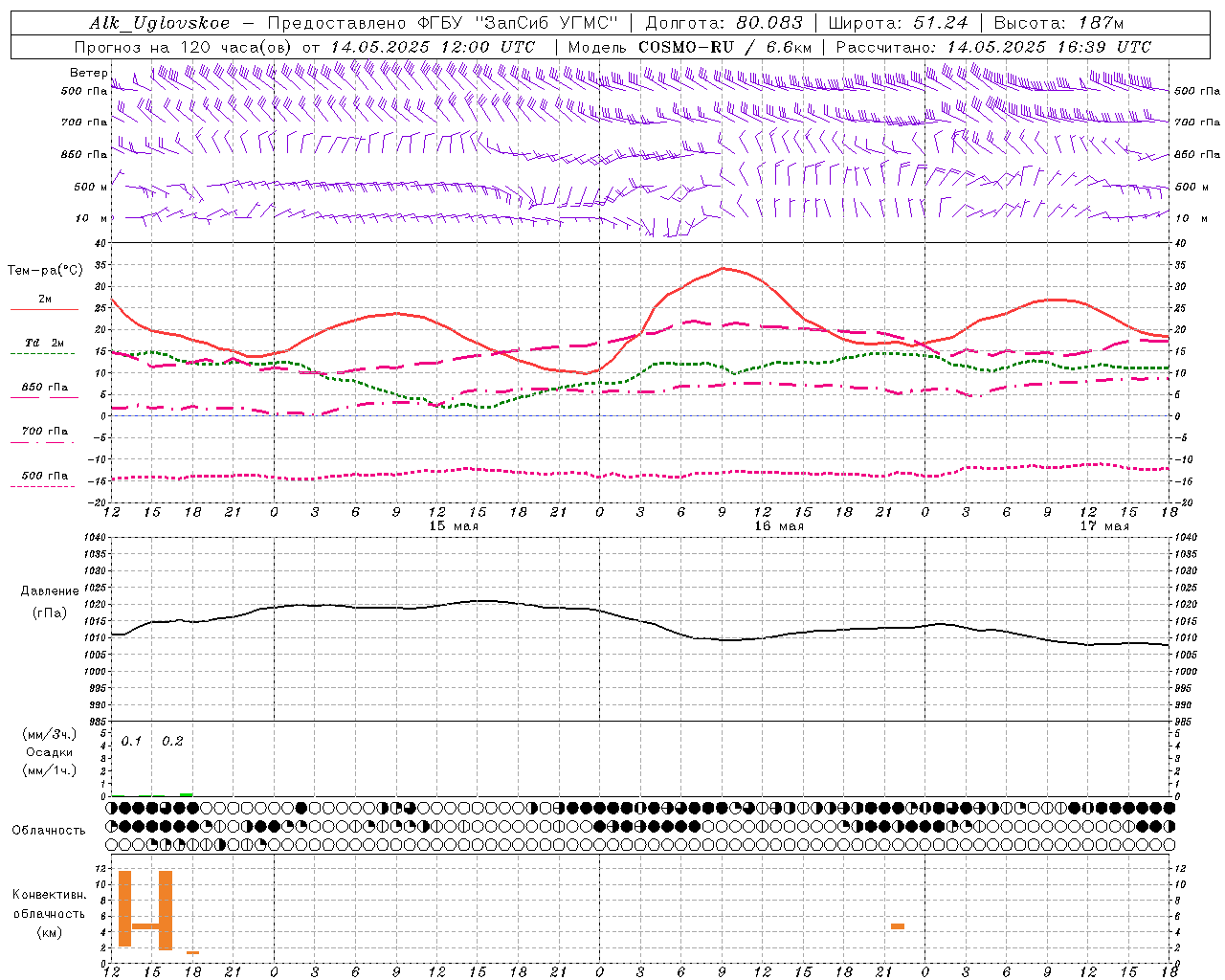Click the Ветер wind panel label
Screen dimensions: 1225x980
(x=88, y=73)
